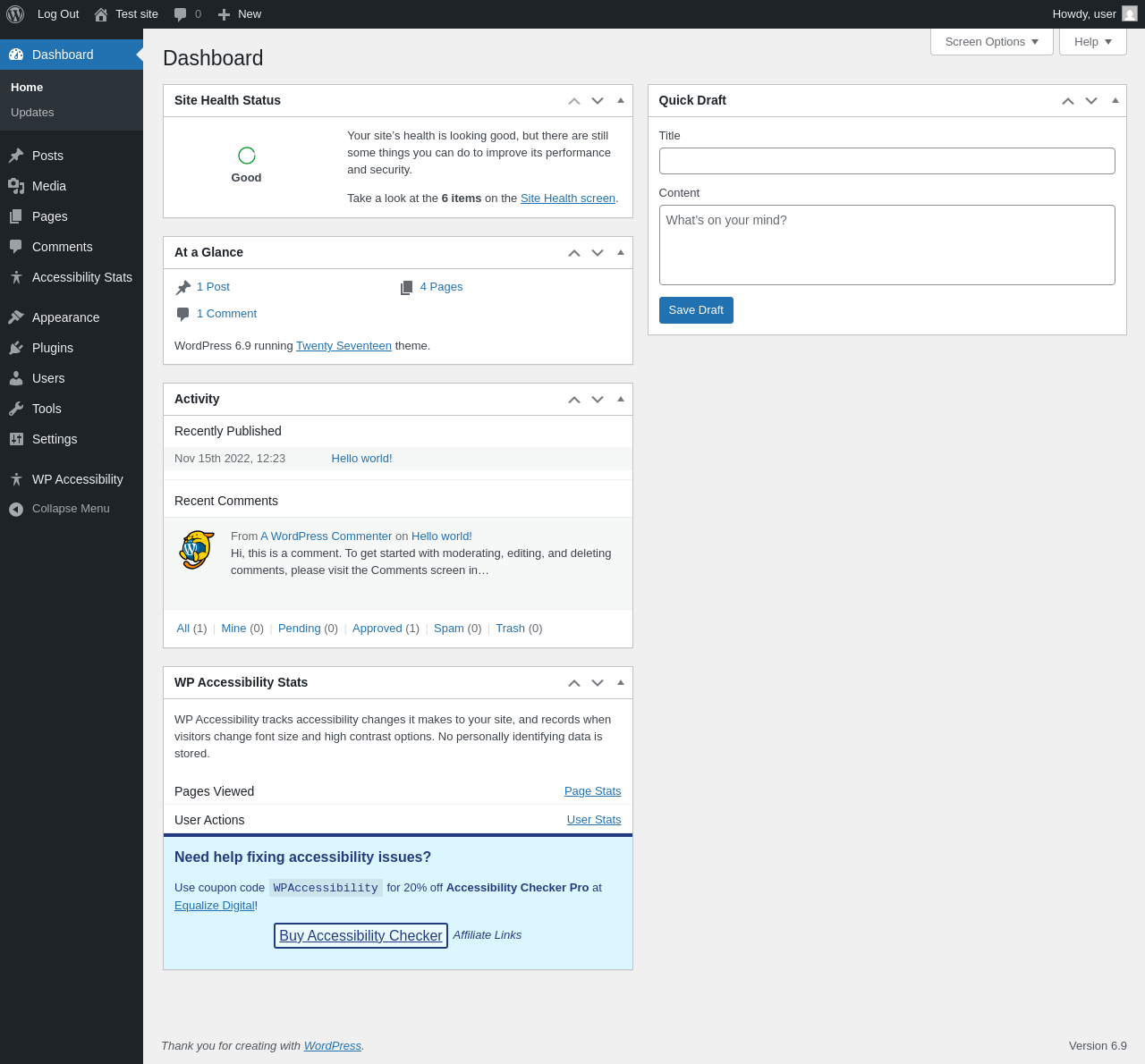Viewport: 1145px width, 1064px height.
Task: Move WP Accessibility Stats widget up
Action: (x=574, y=683)
